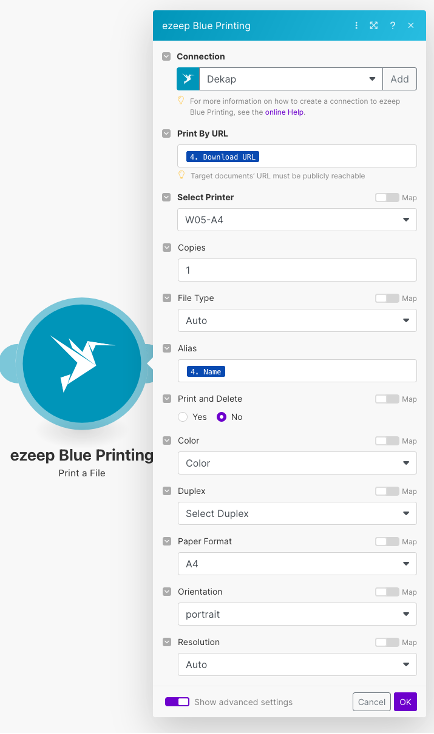Click the lightbulb hint icon under Connection
Image resolution: width=434 pixels, height=734 pixels.
(181, 101)
